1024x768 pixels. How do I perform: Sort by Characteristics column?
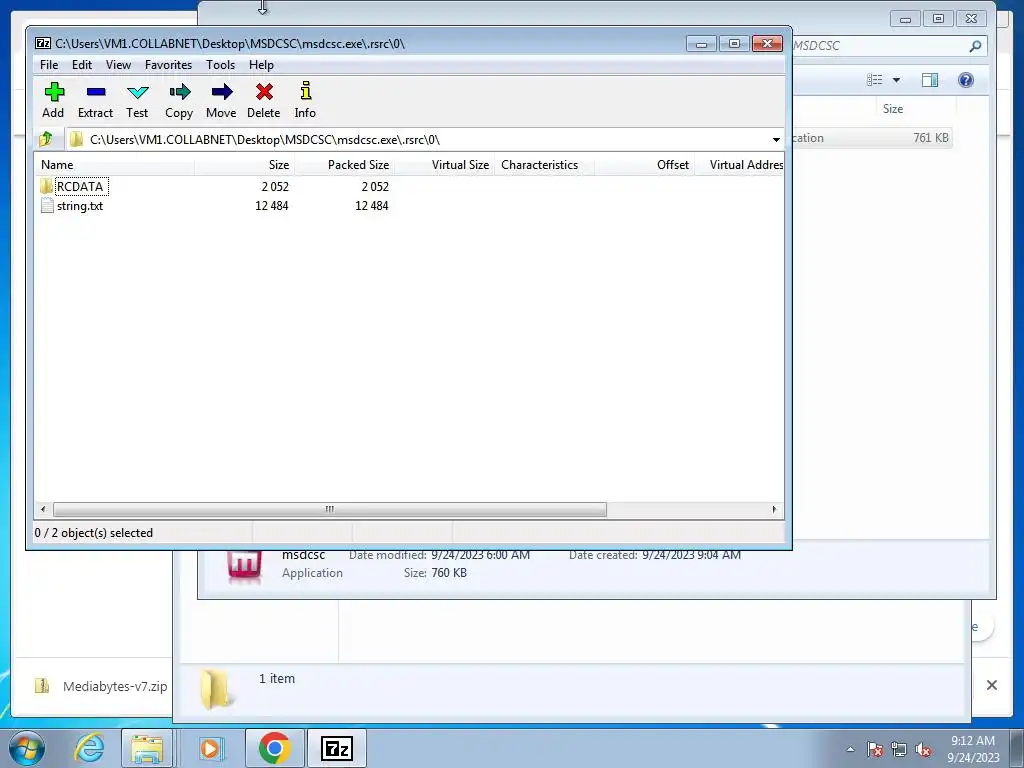(x=544, y=165)
